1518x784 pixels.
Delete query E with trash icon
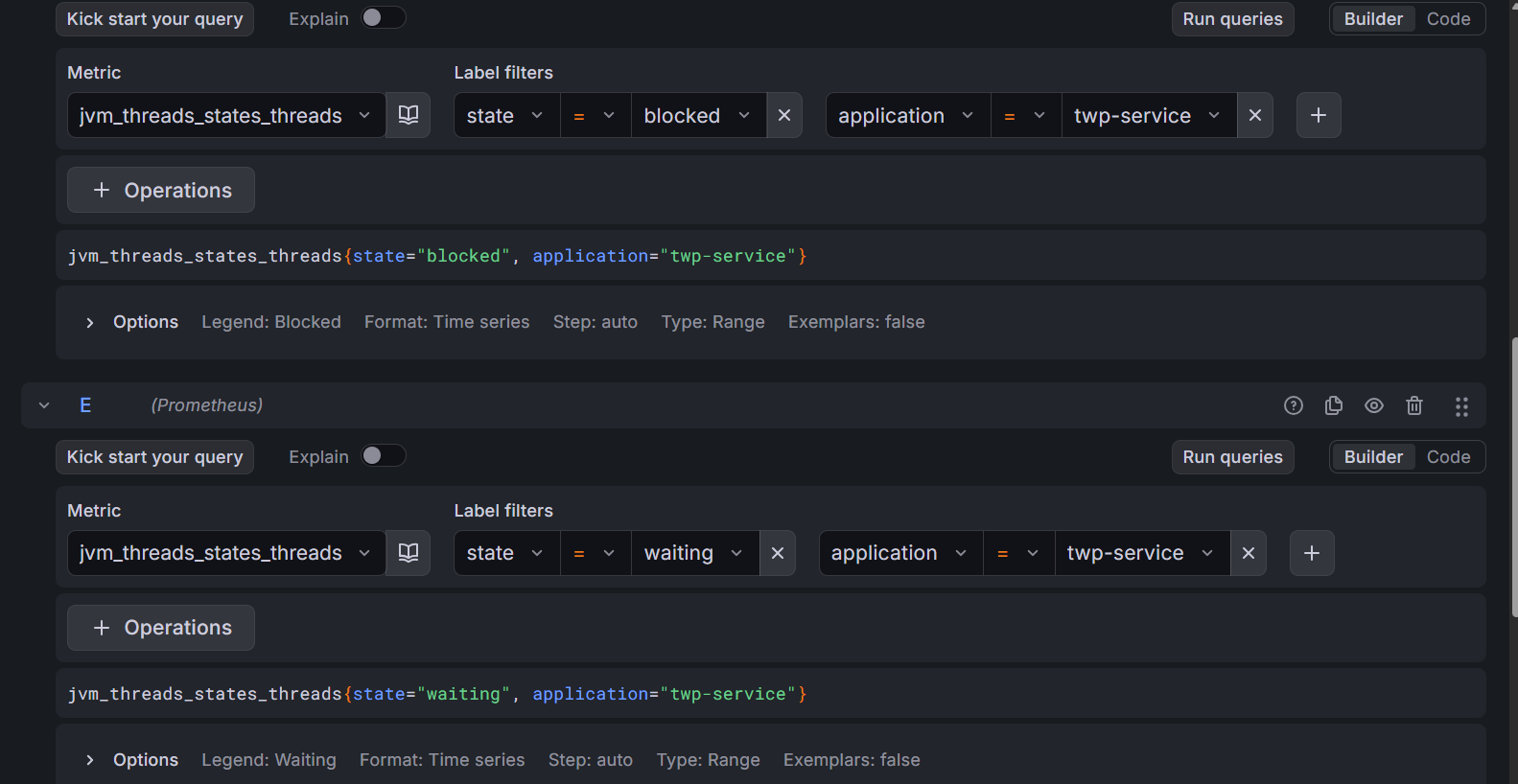(1414, 405)
